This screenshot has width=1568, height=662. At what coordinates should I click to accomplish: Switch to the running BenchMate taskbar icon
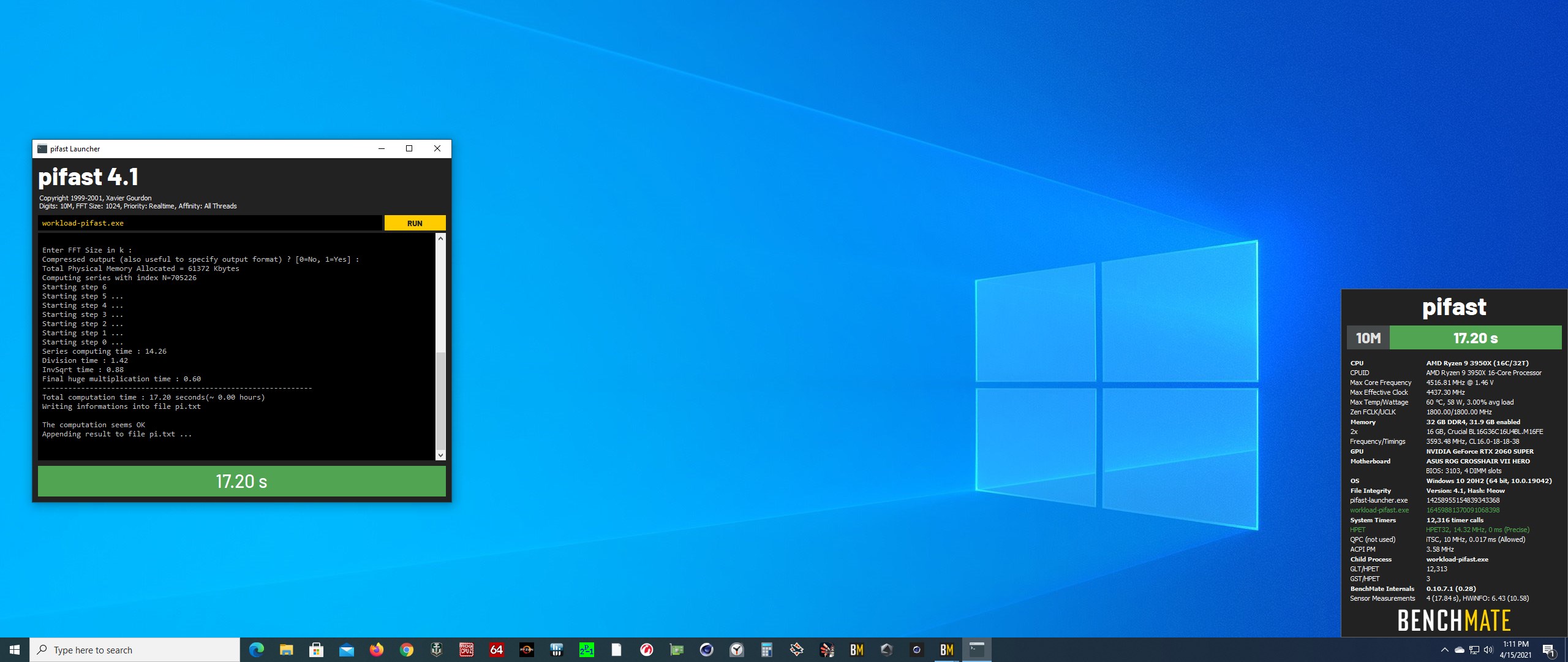click(946, 650)
